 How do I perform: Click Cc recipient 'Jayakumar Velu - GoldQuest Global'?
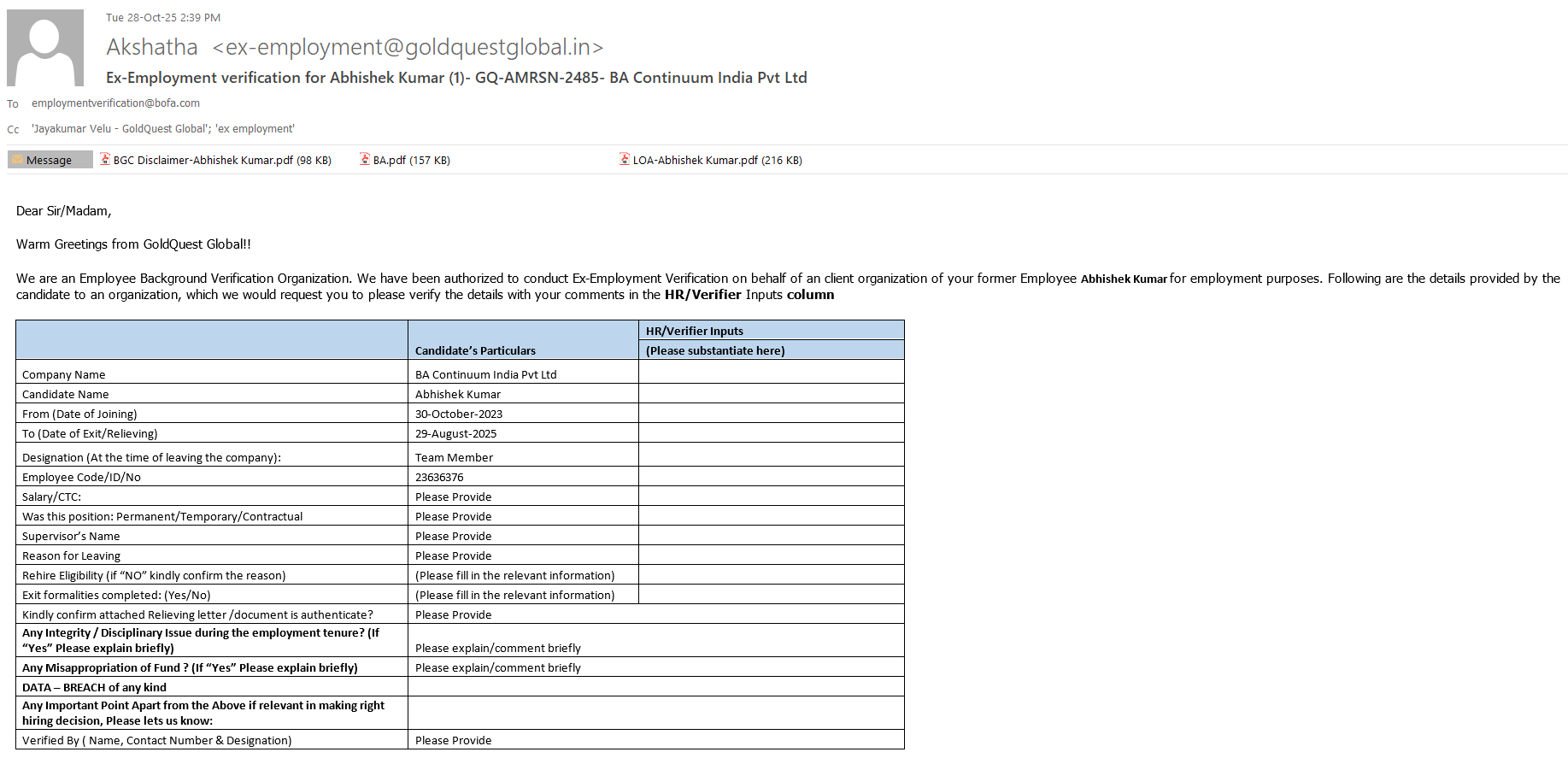click(120, 129)
